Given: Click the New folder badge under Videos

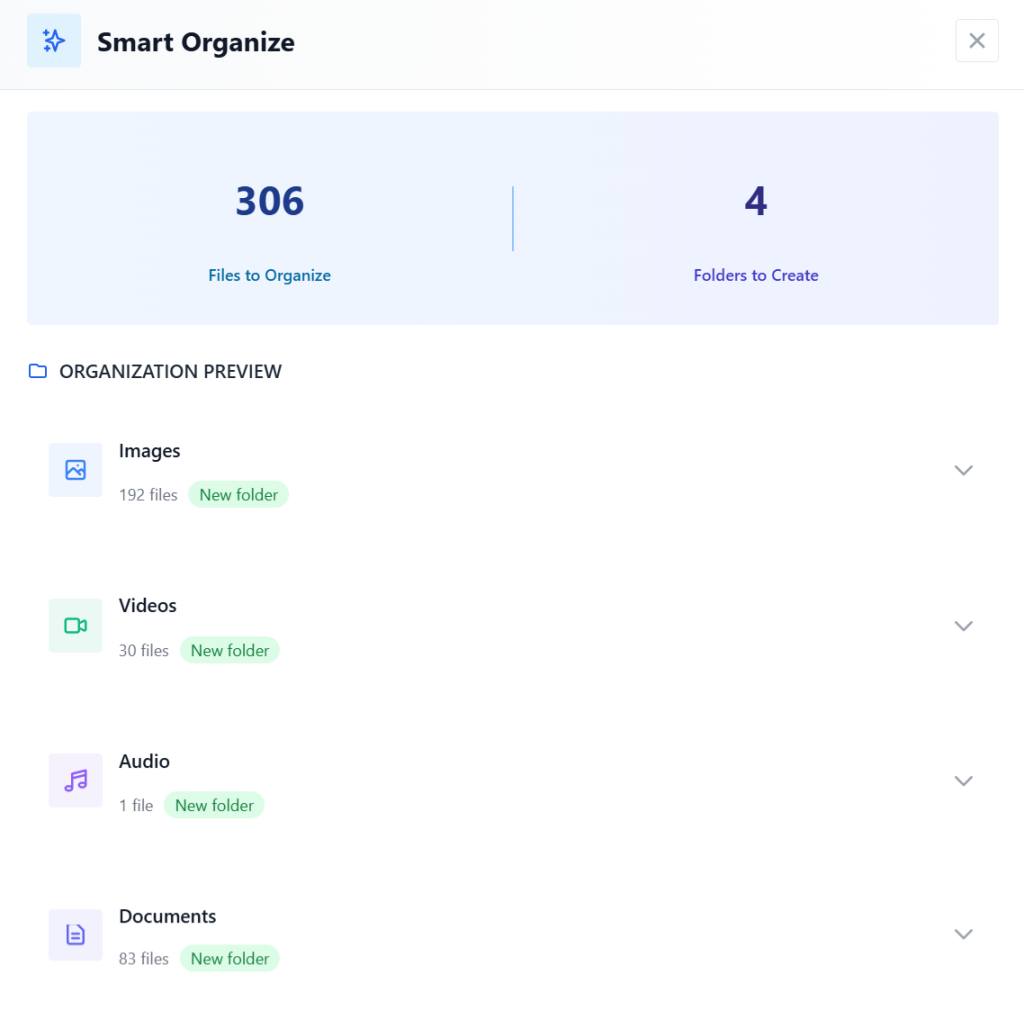Looking at the screenshot, I should [230, 651].
